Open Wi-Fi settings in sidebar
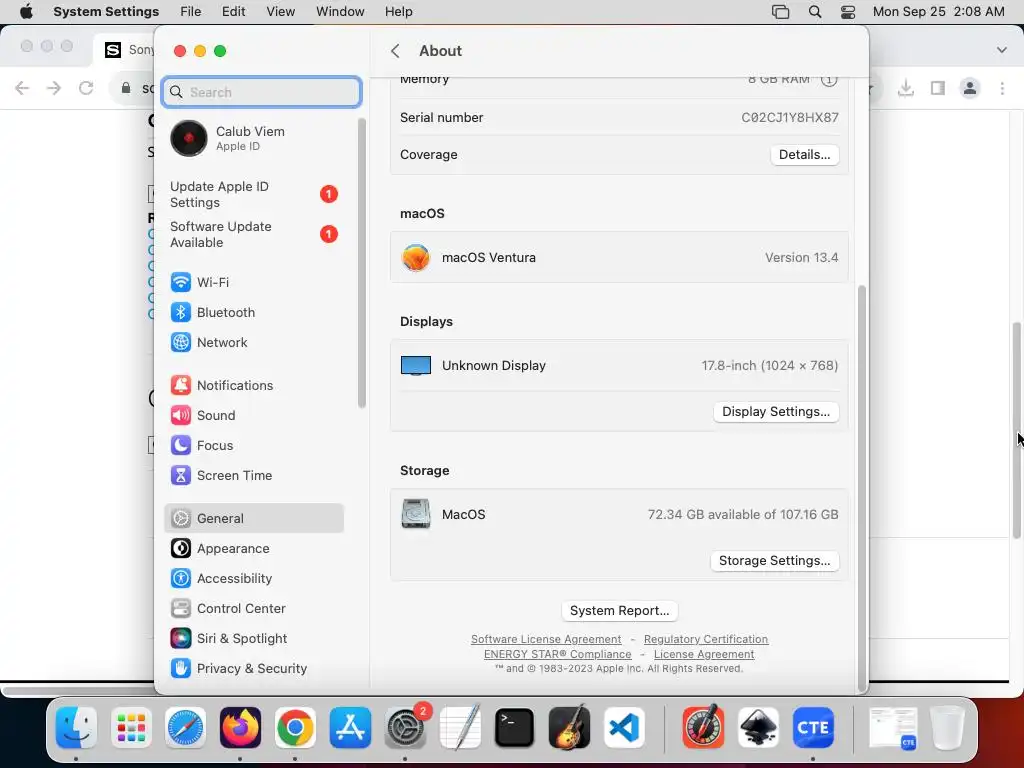The width and height of the screenshot is (1024, 768). 253,282
